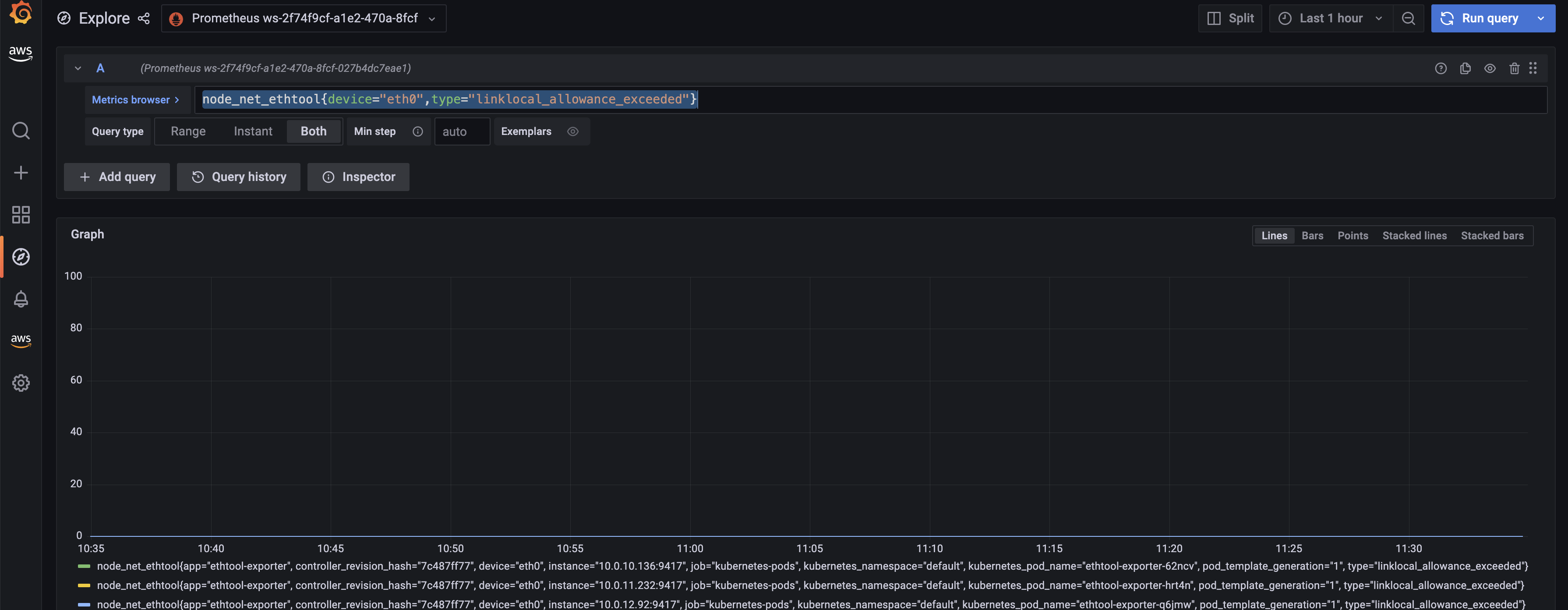
Task: Open Dashboards grid icon in sidebar
Action: point(21,214)
